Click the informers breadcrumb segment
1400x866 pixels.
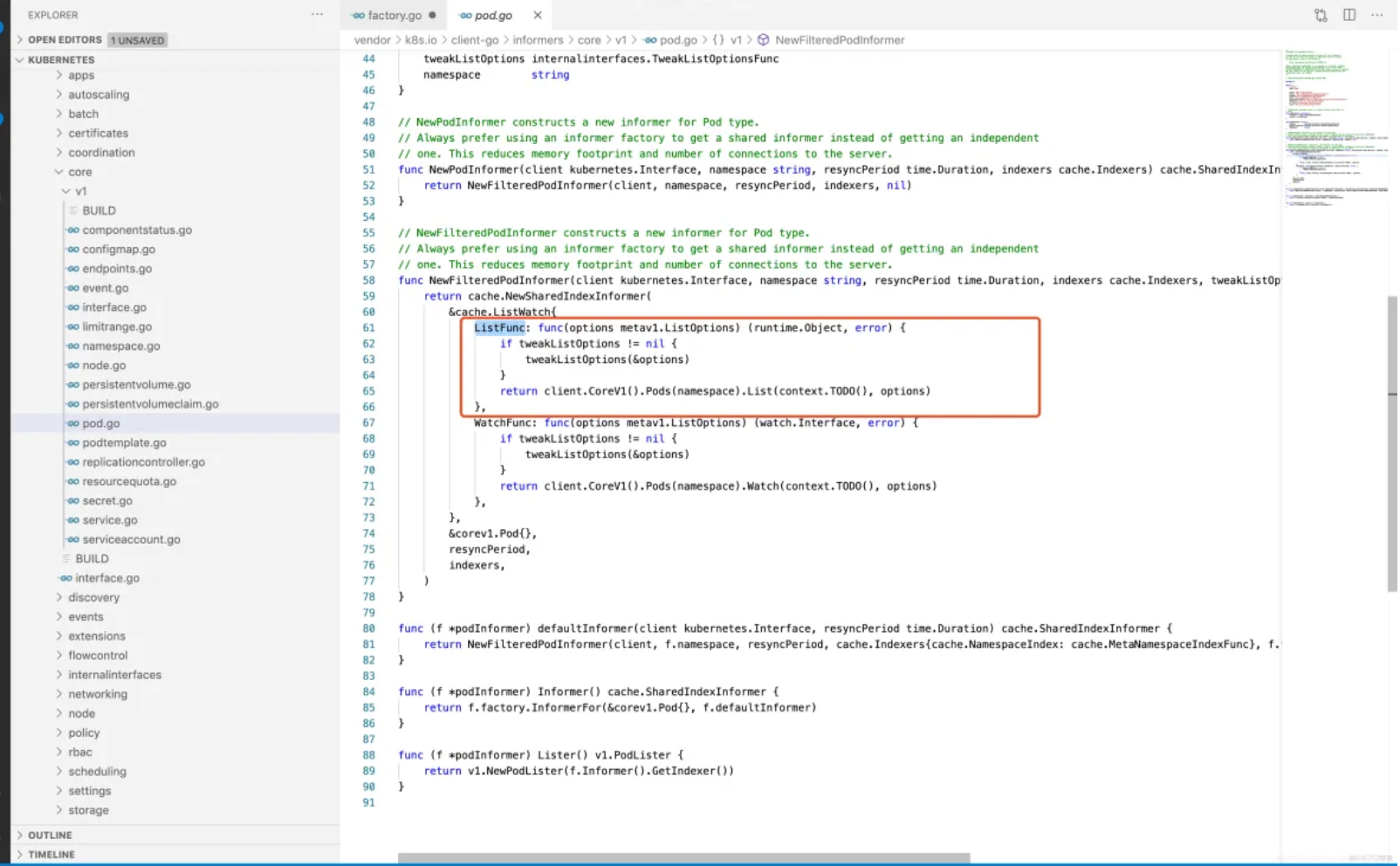[x=538, y=40]
